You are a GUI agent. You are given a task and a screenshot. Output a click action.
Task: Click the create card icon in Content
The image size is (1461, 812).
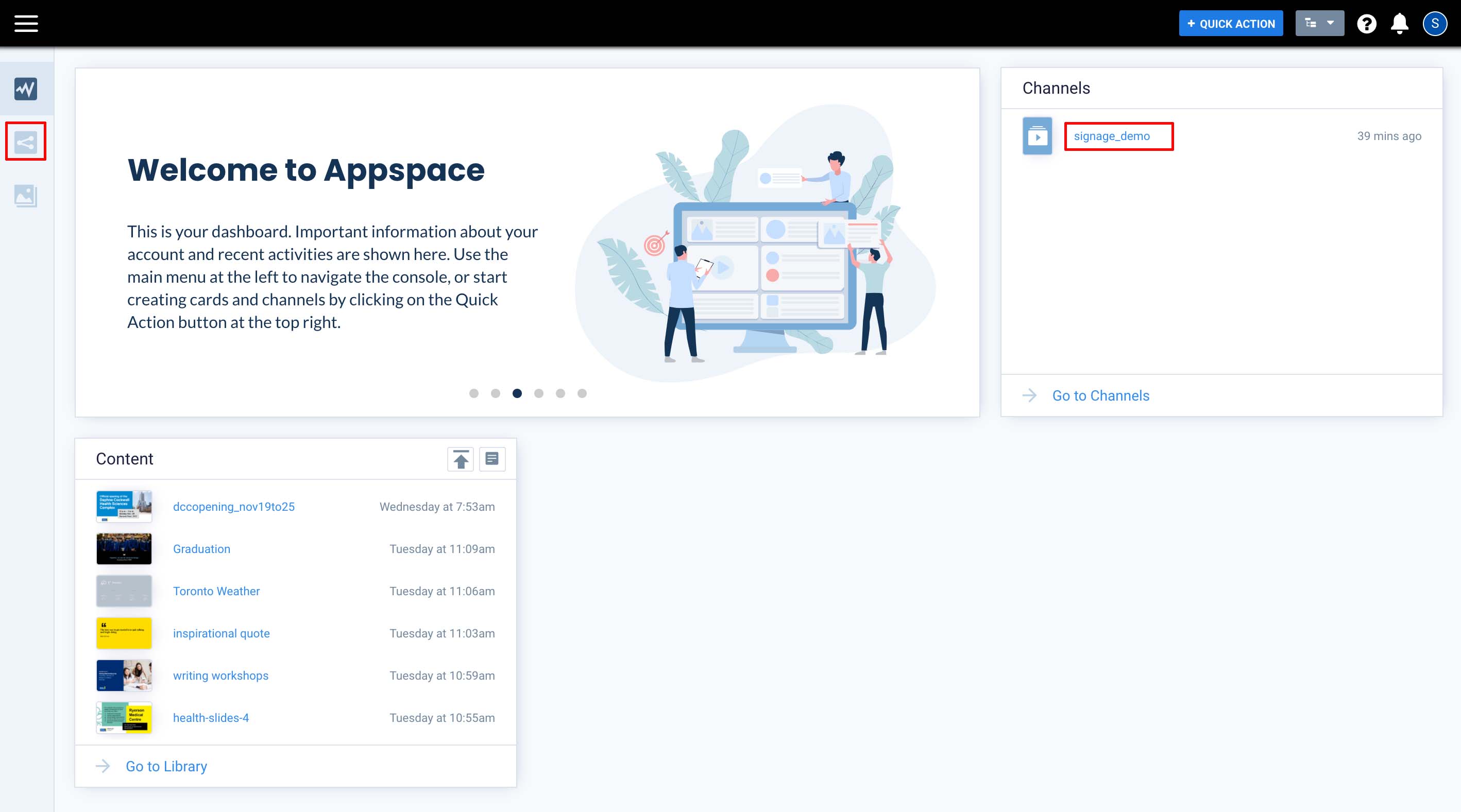[x=492, y=459]
